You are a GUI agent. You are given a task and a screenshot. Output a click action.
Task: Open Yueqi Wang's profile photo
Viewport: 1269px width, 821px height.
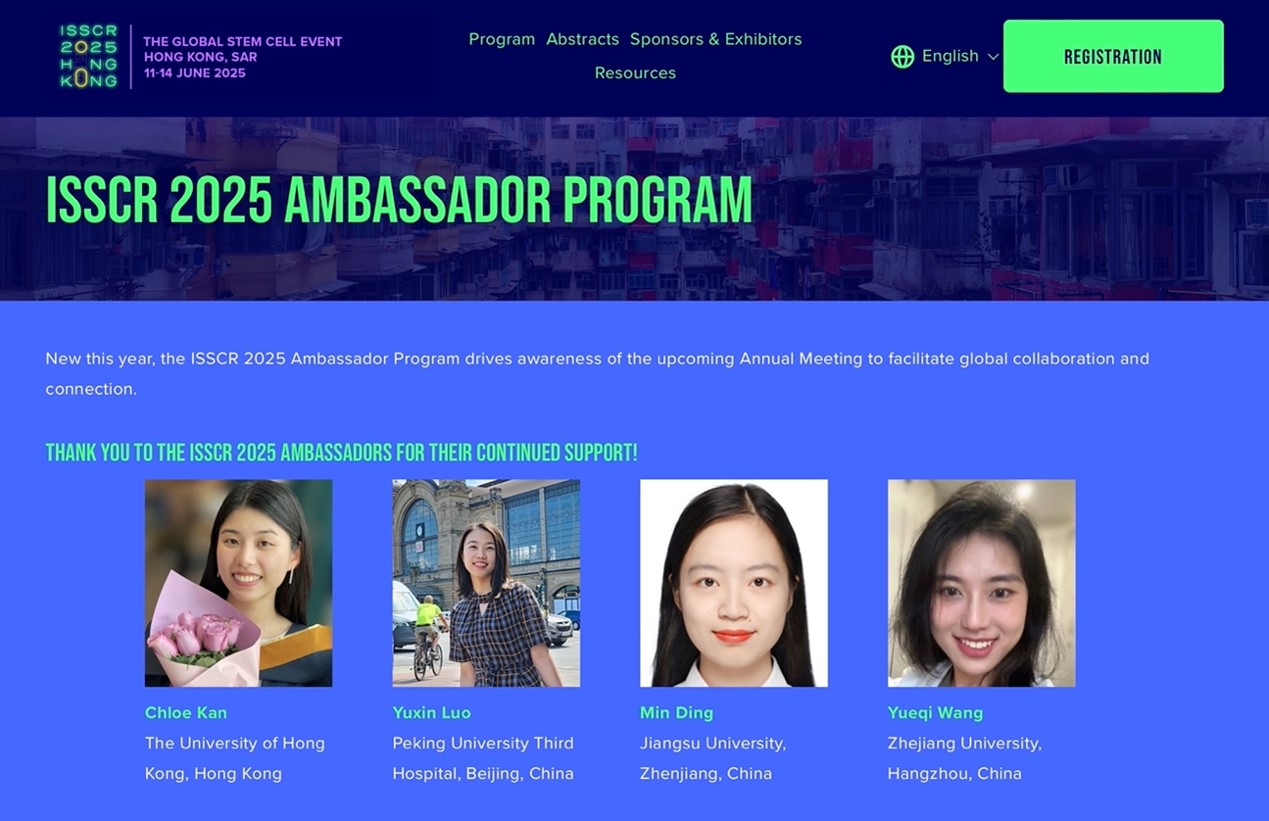[x=981, y=583]
